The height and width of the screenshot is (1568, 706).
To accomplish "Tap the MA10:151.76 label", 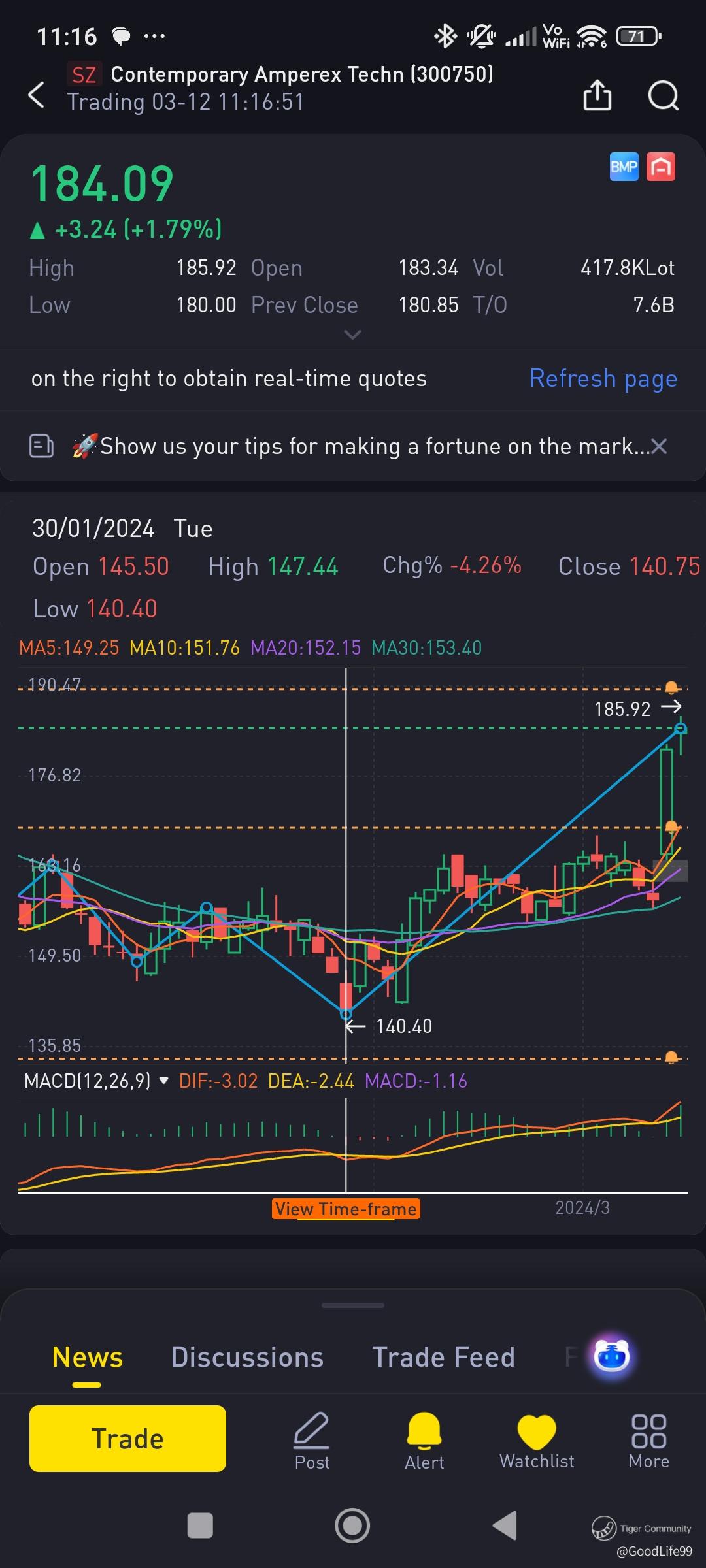I will coord(185,647).
